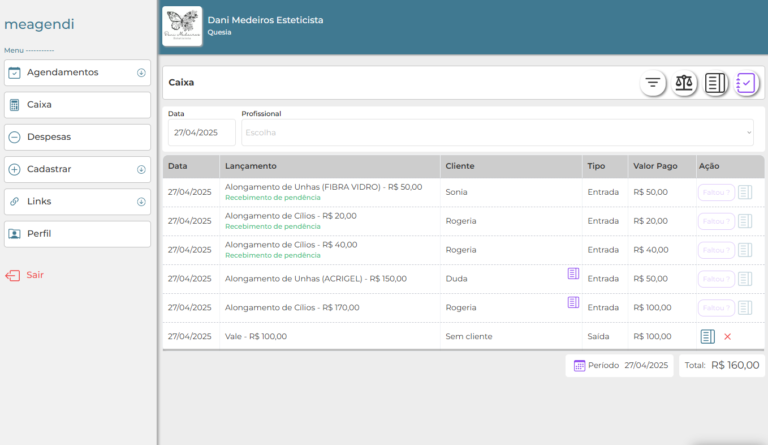
Task: Click the balance scale icon
Action: pyautogui.click(x=684, y=84)
